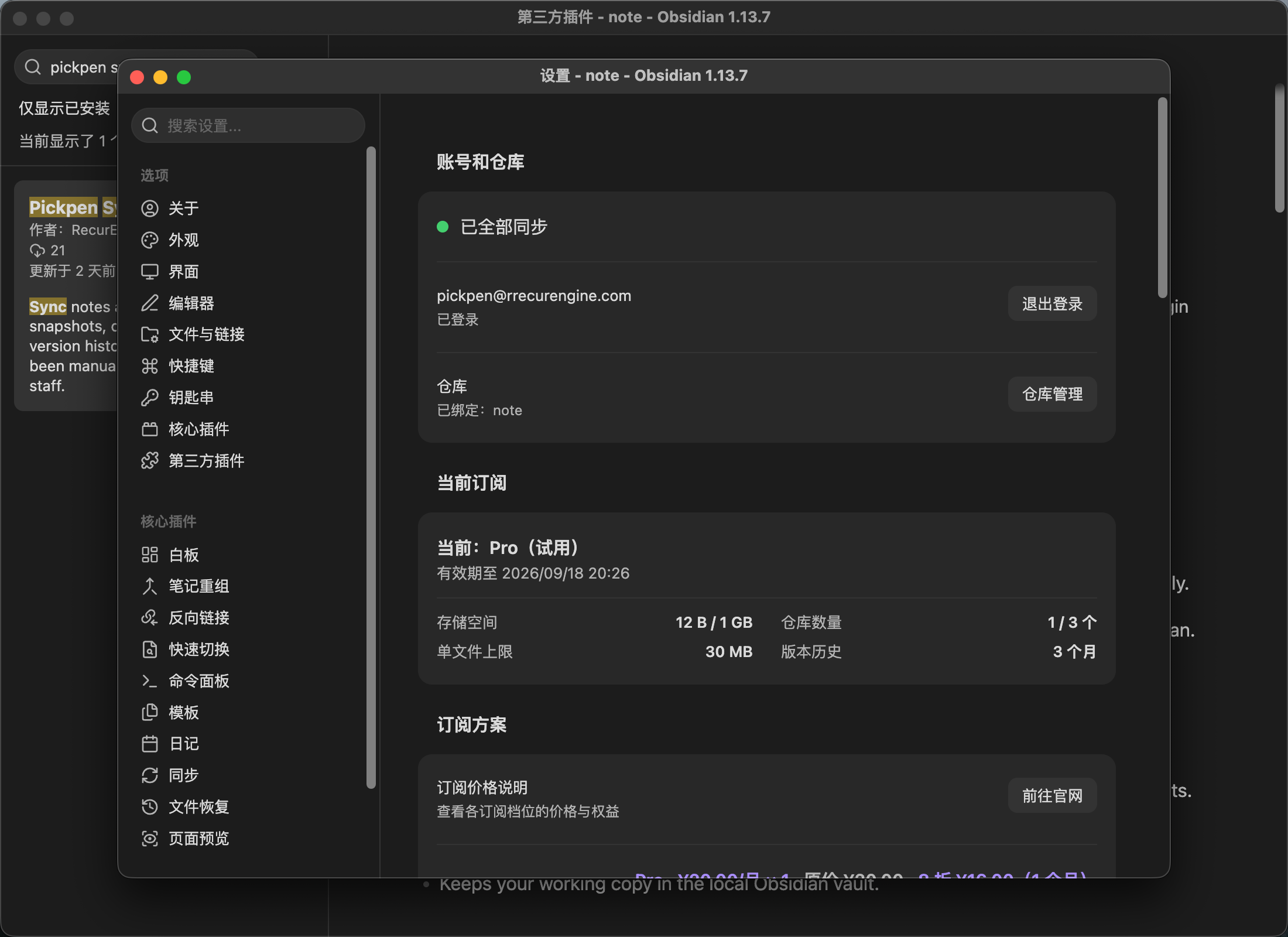Click the 快速切换 file-search icon
Screen dimensions: 1288x937
tap(150, 649)
